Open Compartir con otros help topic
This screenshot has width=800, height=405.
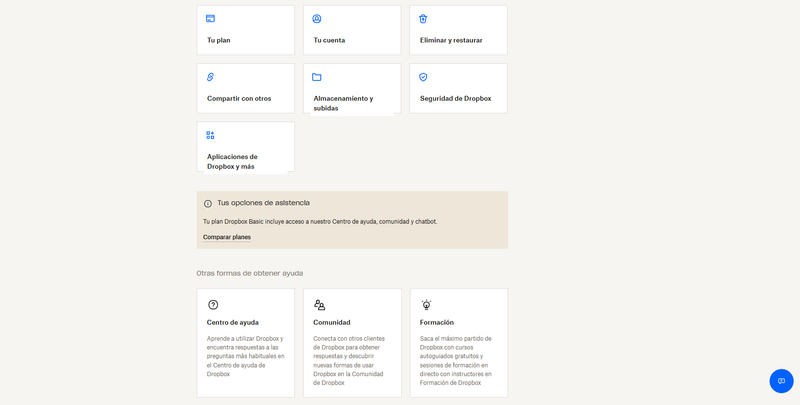pos(239,98)
